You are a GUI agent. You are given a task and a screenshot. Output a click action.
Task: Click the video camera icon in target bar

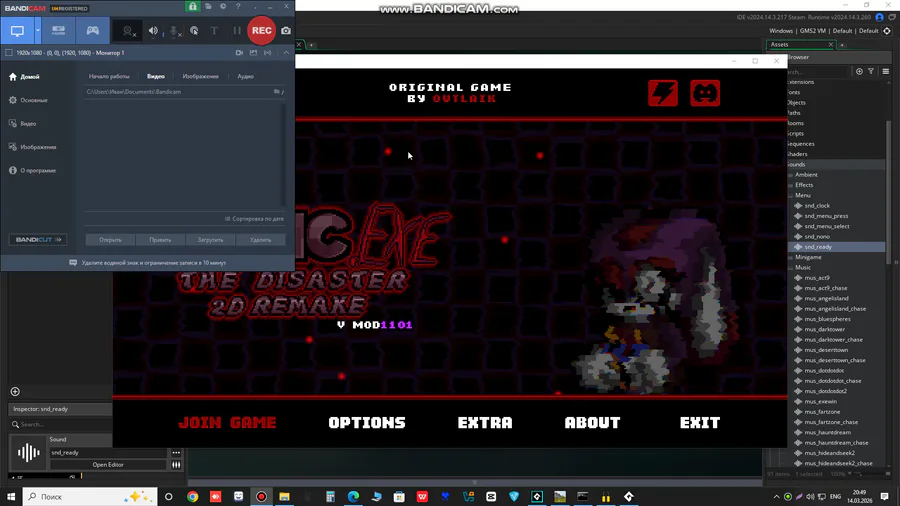click(239, 53)
